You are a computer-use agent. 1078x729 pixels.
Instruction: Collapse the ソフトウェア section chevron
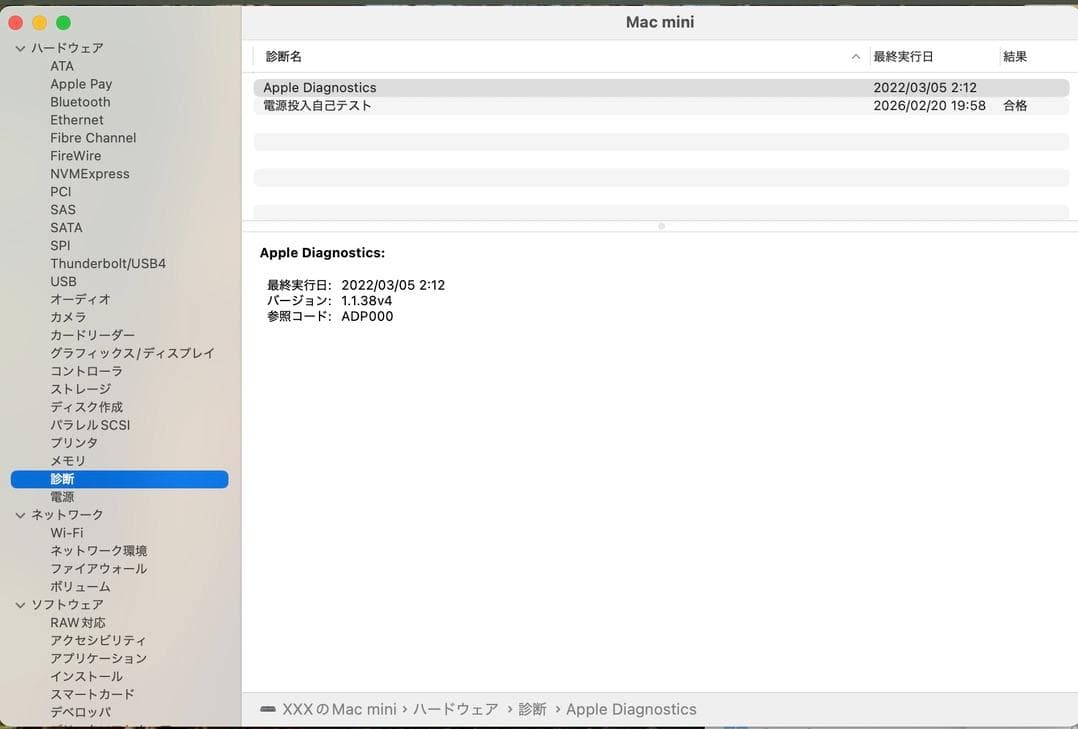coord(21,605)
